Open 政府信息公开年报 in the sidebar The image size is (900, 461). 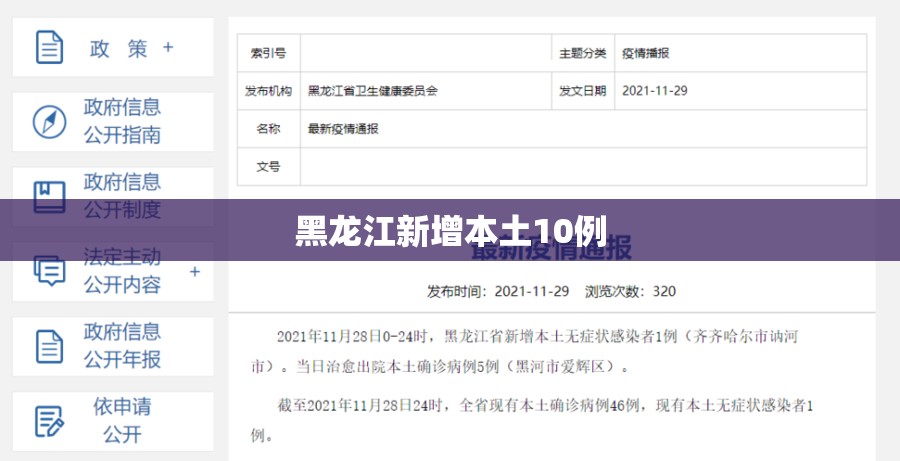113,346
